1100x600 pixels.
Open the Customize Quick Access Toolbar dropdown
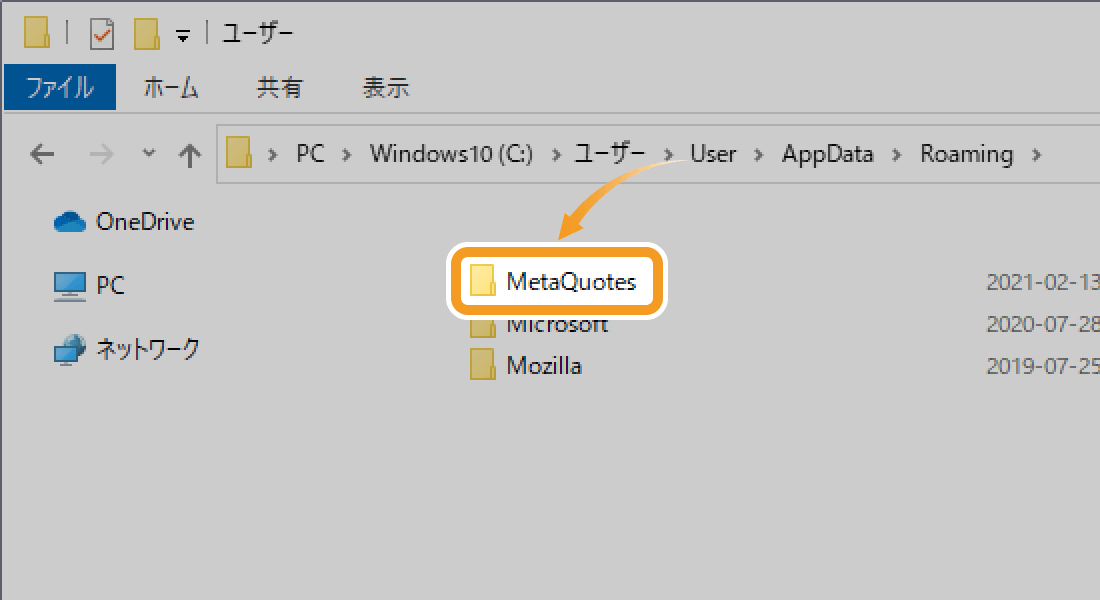point(182,36)
